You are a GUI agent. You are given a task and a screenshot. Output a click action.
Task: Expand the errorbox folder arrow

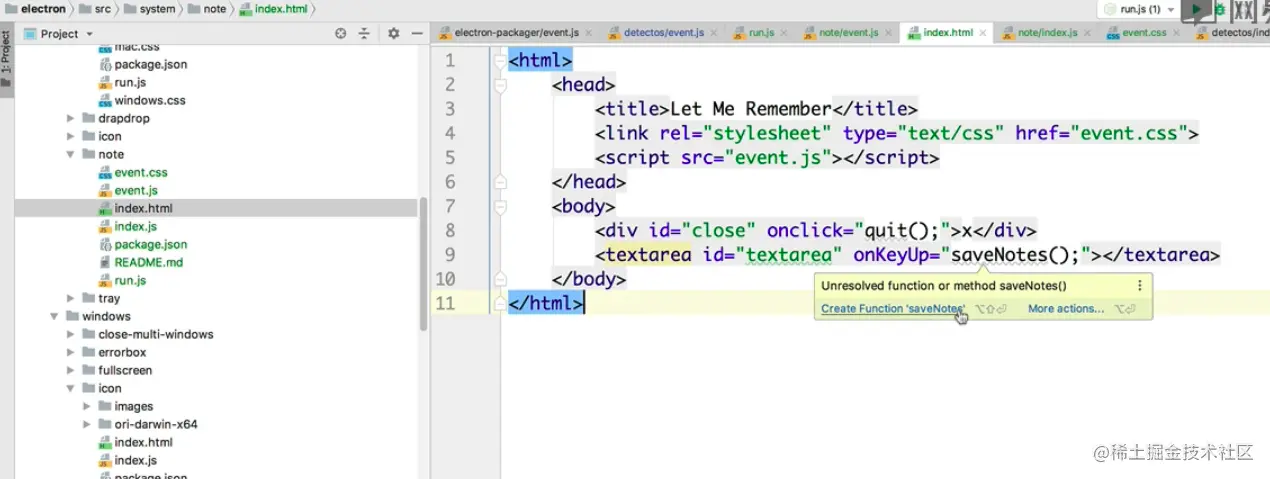(71, 352)
